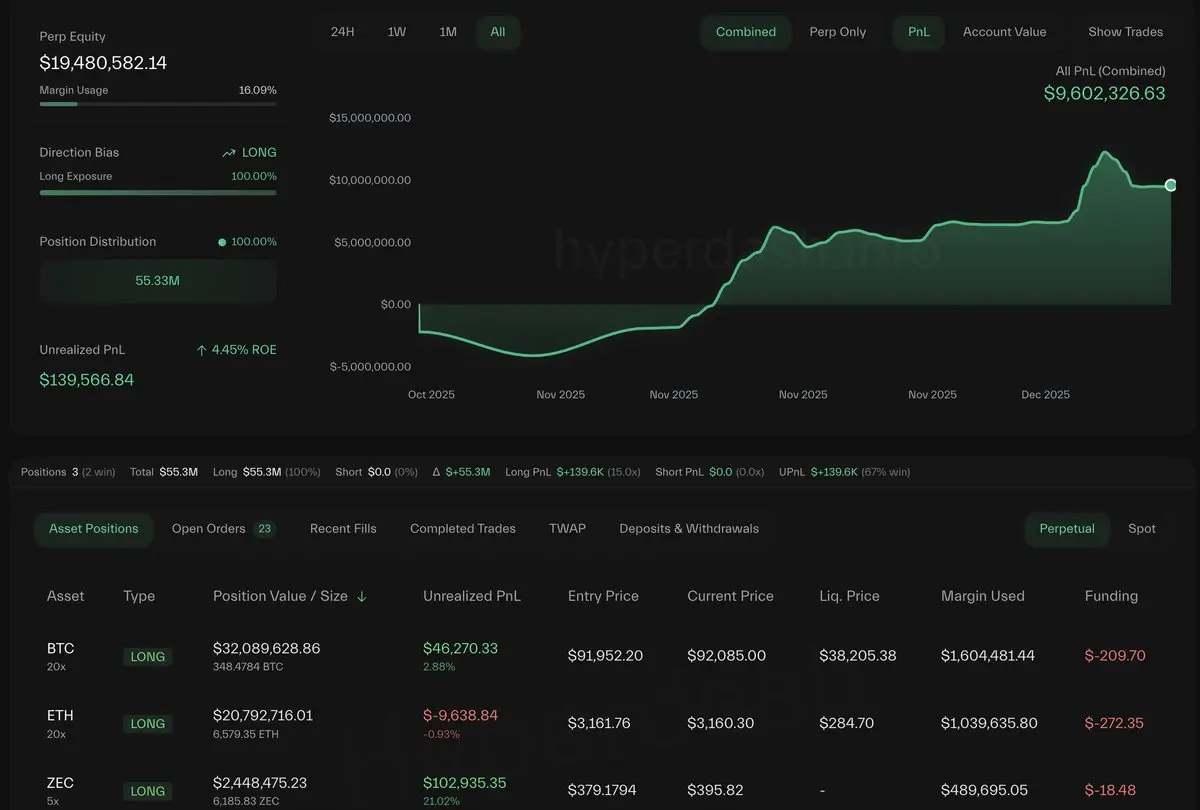Click the ROE up arrow icon

tap(201, 350)
